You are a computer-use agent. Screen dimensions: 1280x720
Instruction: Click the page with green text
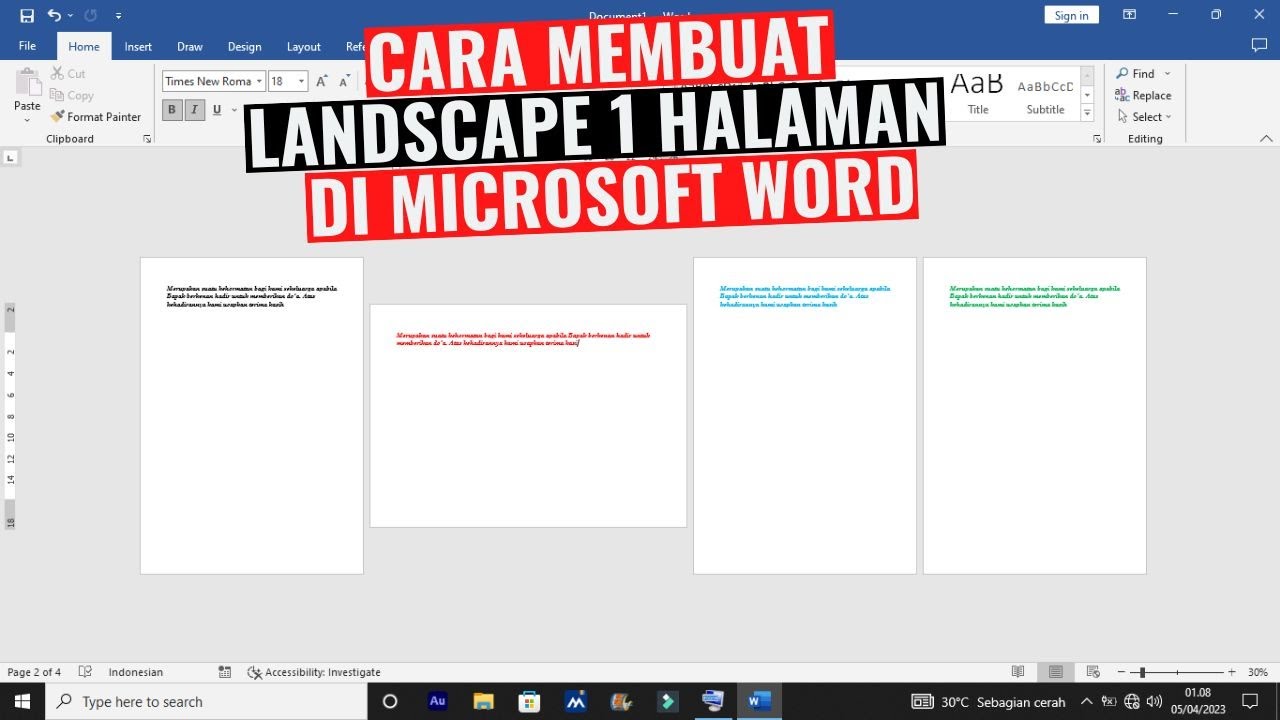[x=1034, y=416]
